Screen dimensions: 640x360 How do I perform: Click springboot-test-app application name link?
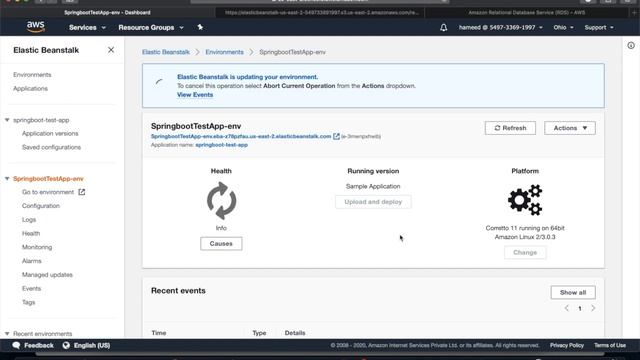click(222, 145)
